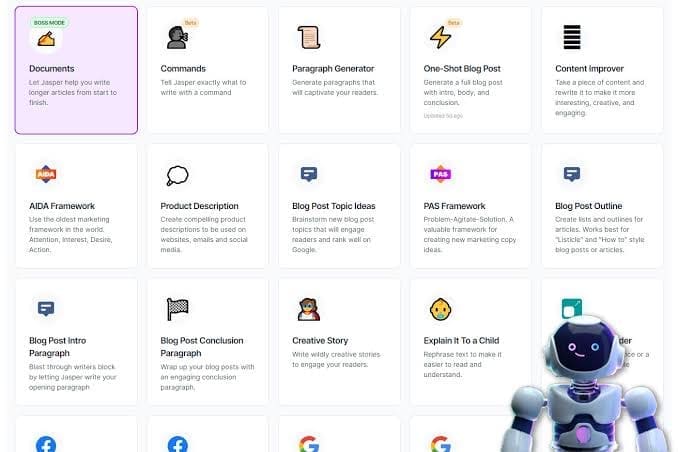
Task: Open the Blog Post Outline template title
Action: 590,206
